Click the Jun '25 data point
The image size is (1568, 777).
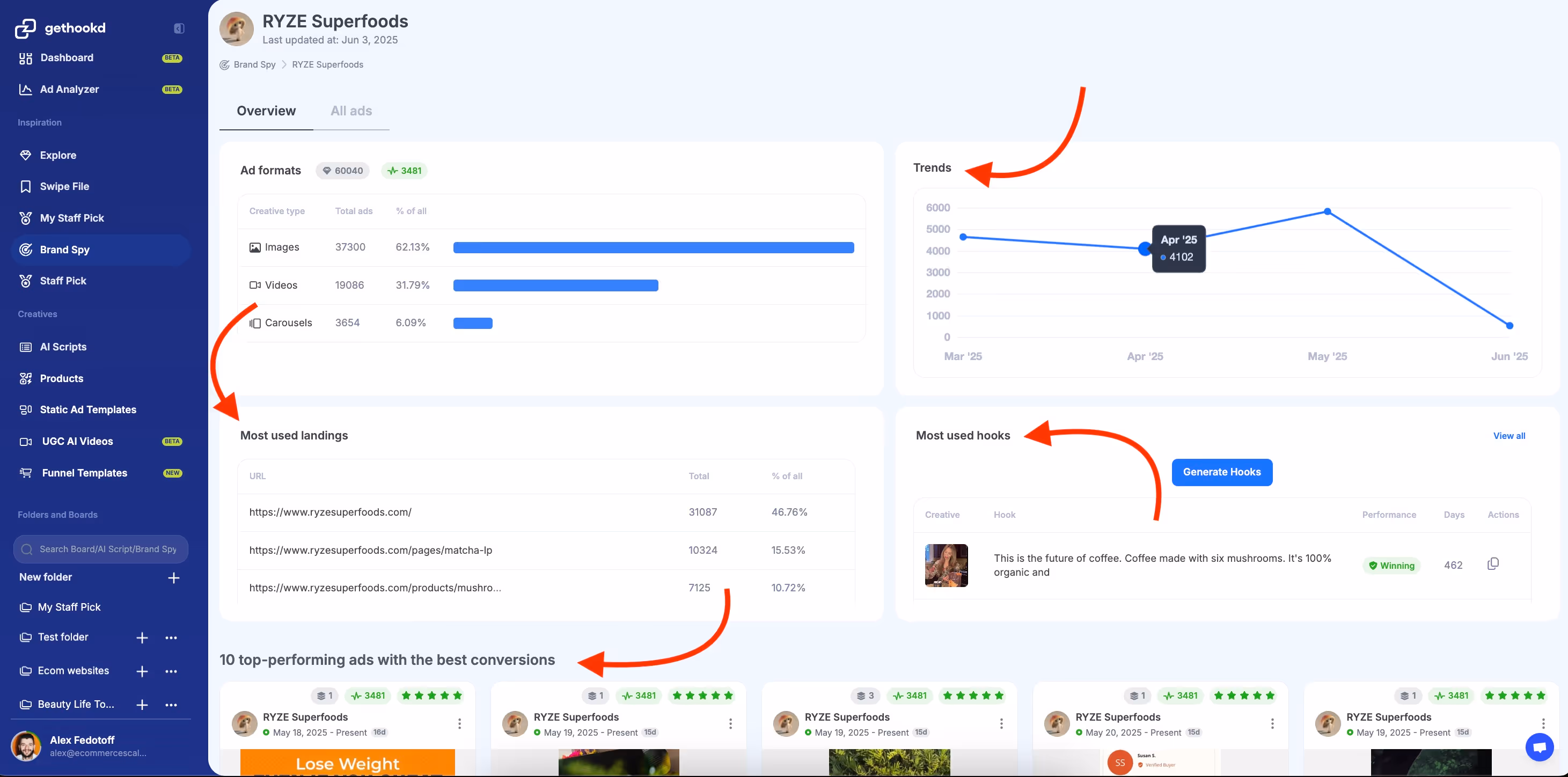pos(1510,326)
